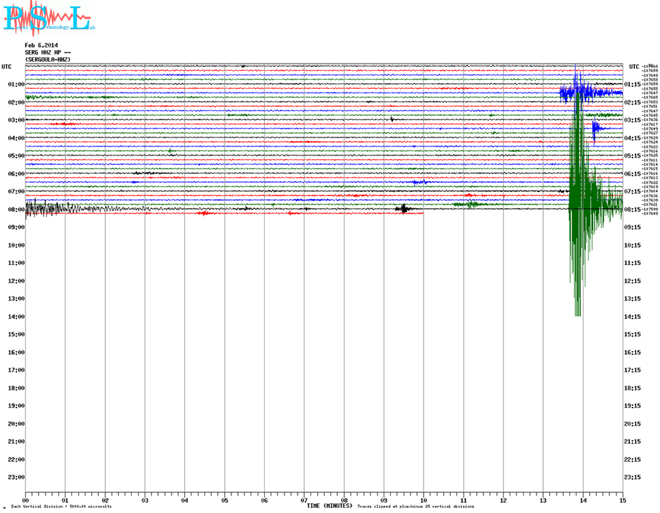Select the 14:00 hour marker on left axis
The image size is (660, 513).
coord(16,316)
